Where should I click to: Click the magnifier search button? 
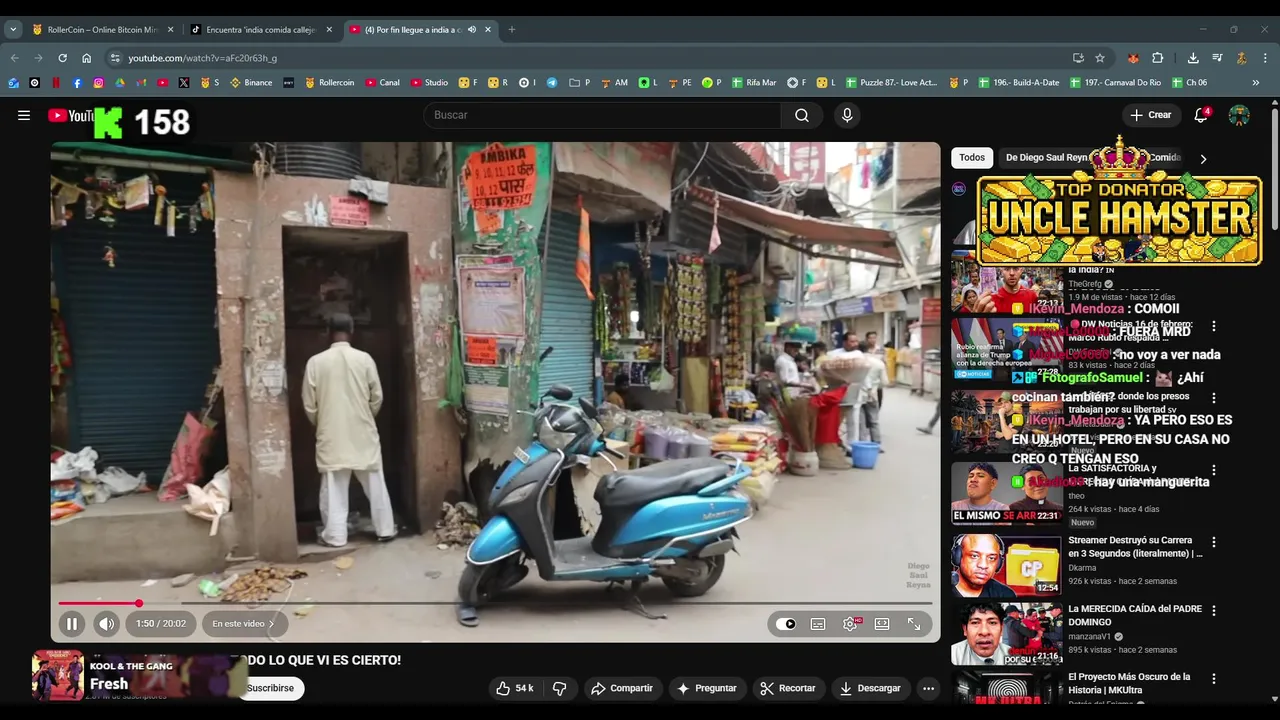coord(802,115)
